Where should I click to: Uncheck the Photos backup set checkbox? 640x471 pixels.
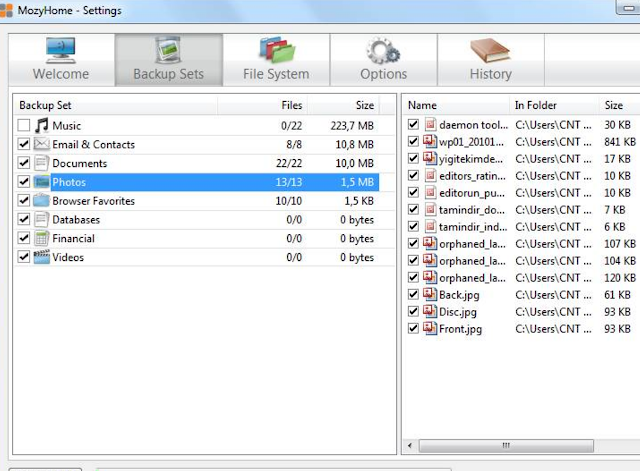24,181
